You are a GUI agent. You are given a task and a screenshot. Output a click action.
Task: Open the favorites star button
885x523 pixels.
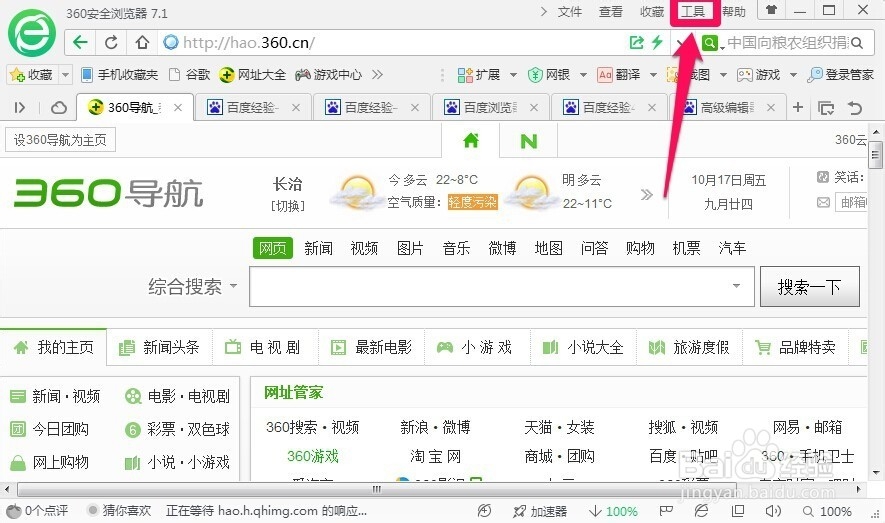(32, 74)
